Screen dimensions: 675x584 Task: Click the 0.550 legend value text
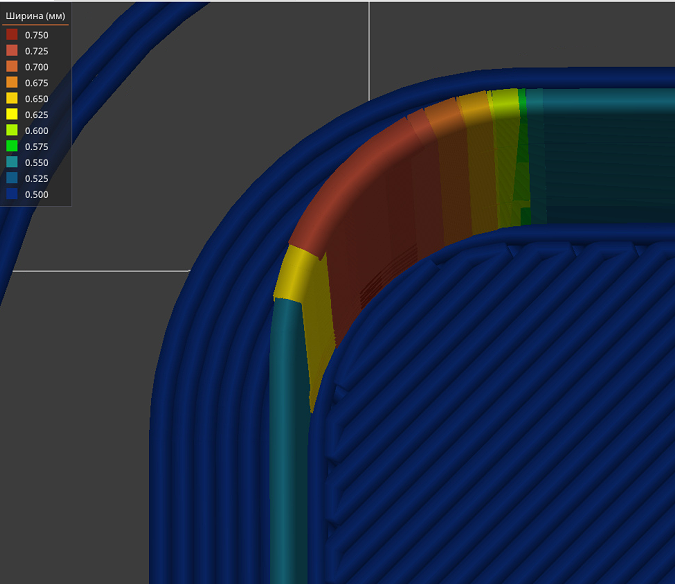pos(37,163)
